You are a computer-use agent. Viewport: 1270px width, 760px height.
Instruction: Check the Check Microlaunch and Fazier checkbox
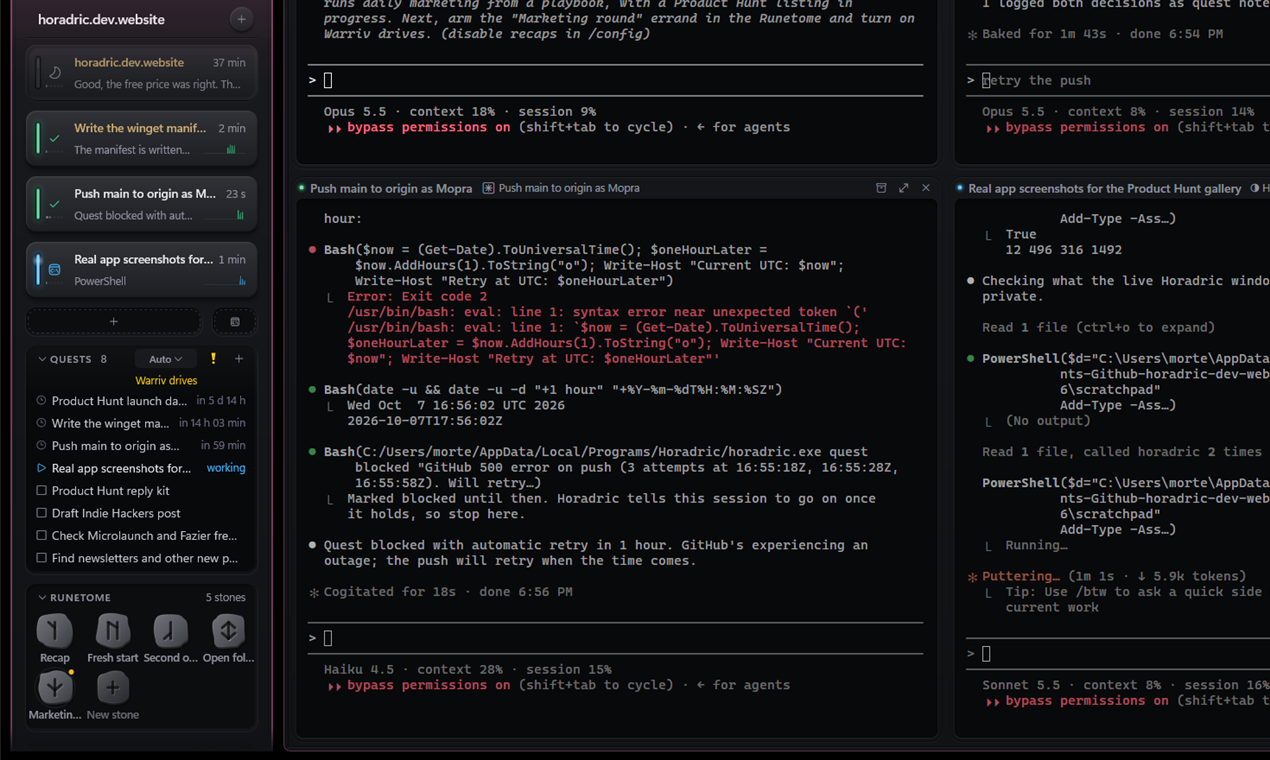41,535
